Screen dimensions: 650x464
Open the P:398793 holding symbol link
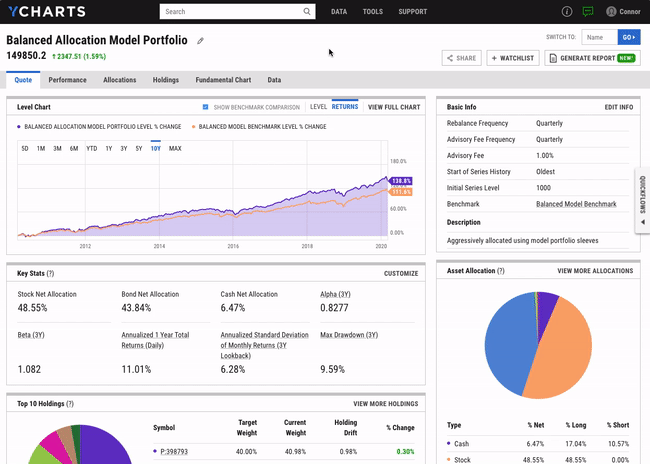pyautogui.click(x=174, y=452)
